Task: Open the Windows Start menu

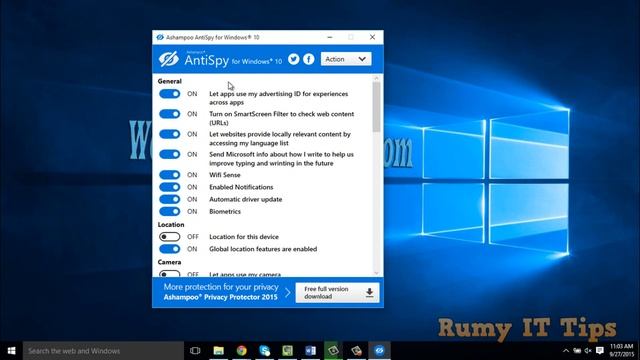Action: point(11,351)
